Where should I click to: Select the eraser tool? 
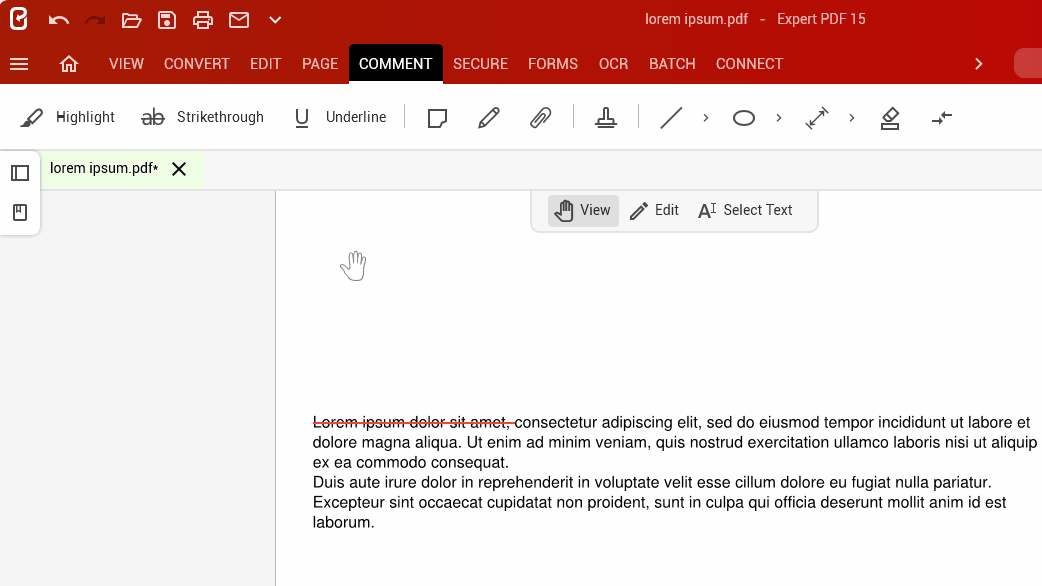point(890,118)
